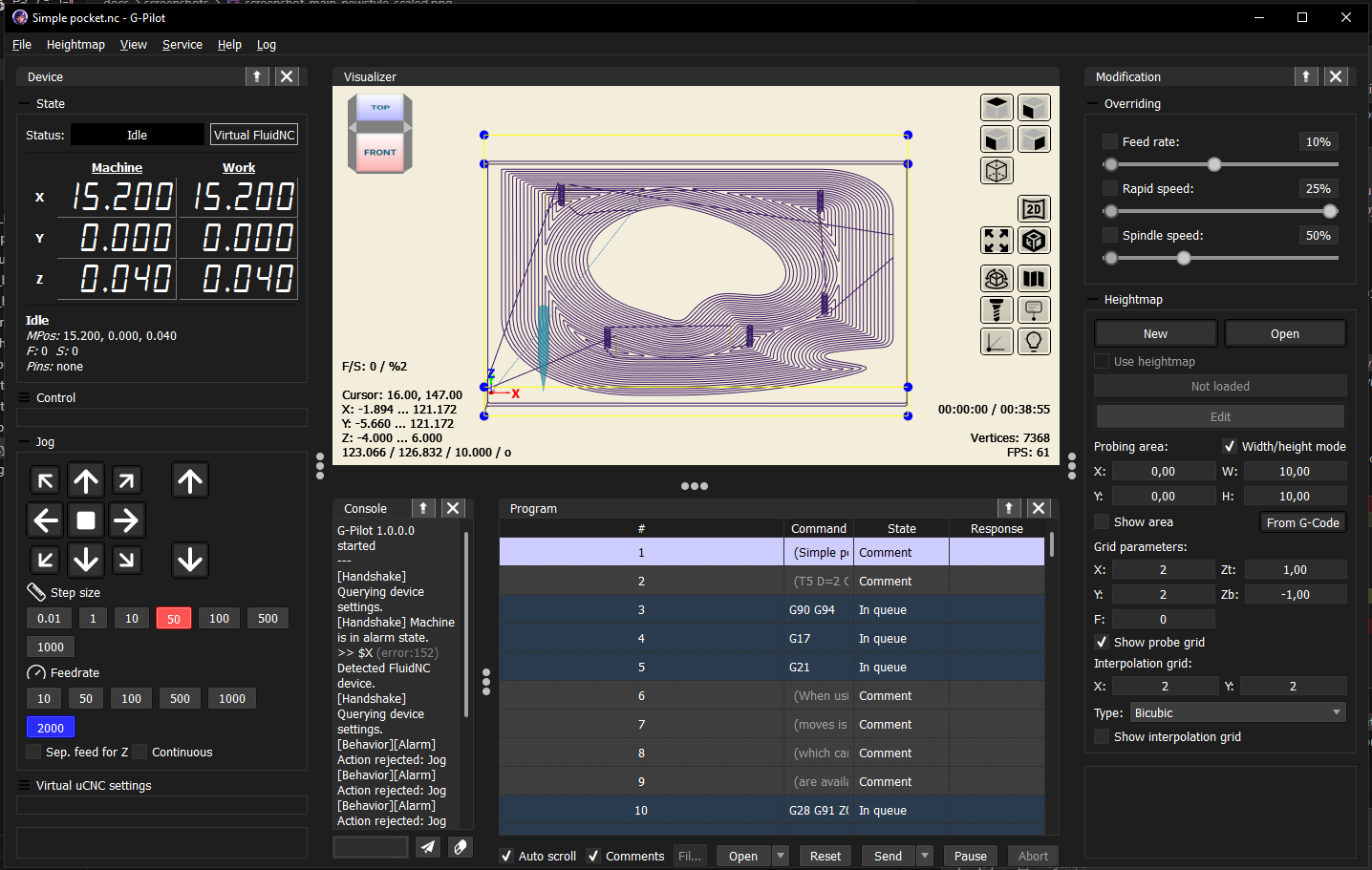
Task: Expand the Send button dropdown arrow
Action: click(x=922, y=856)
